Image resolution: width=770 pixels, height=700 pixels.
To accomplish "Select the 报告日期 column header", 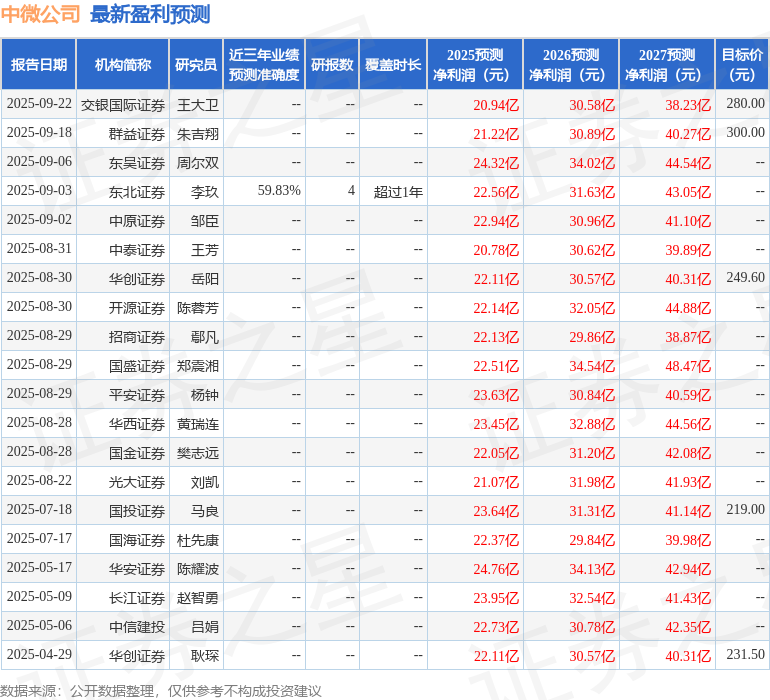I will tap(39, 64).
